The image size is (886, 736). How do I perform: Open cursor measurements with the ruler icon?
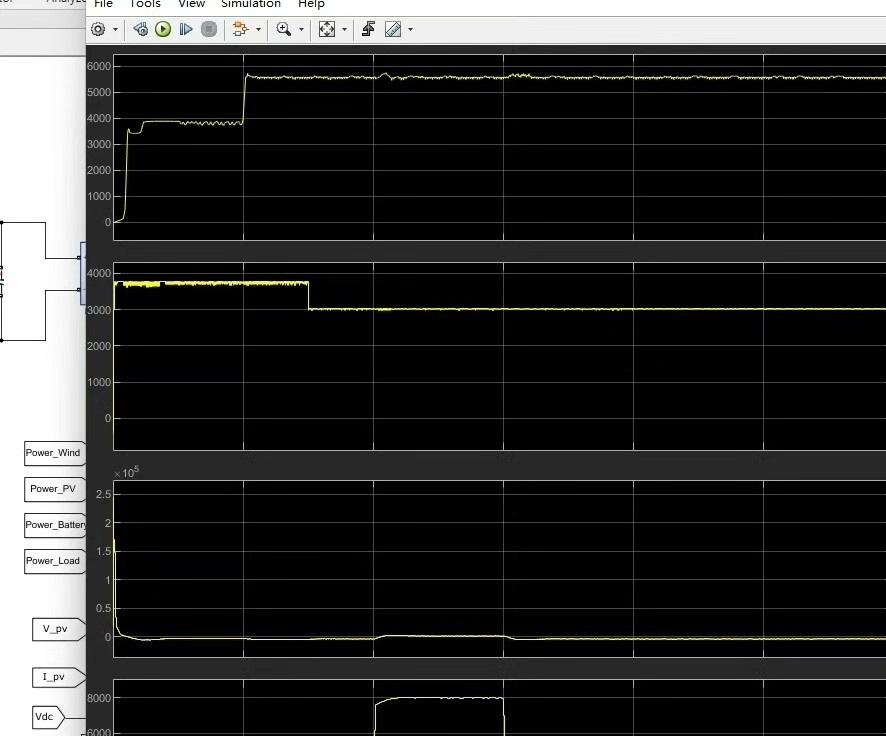[392, 29]
